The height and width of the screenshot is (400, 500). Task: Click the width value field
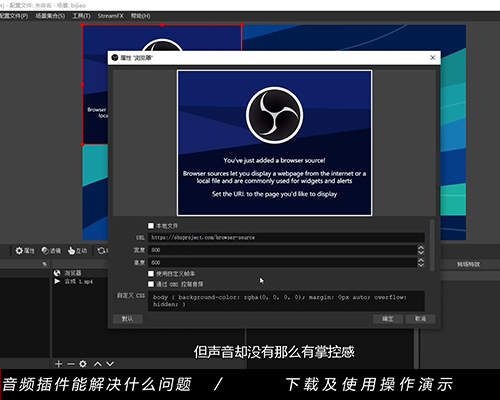point(283,250)
